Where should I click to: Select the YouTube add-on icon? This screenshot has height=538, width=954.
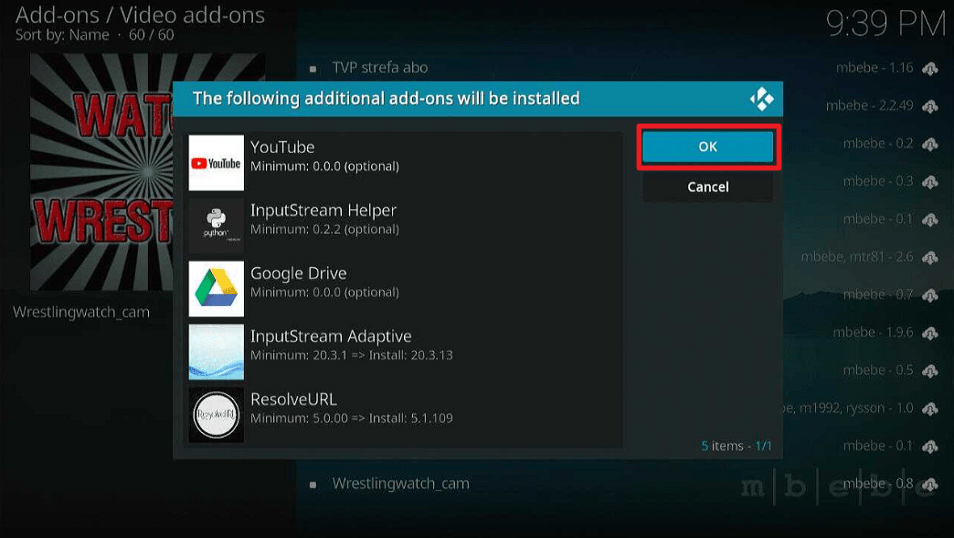coord(216,162)
